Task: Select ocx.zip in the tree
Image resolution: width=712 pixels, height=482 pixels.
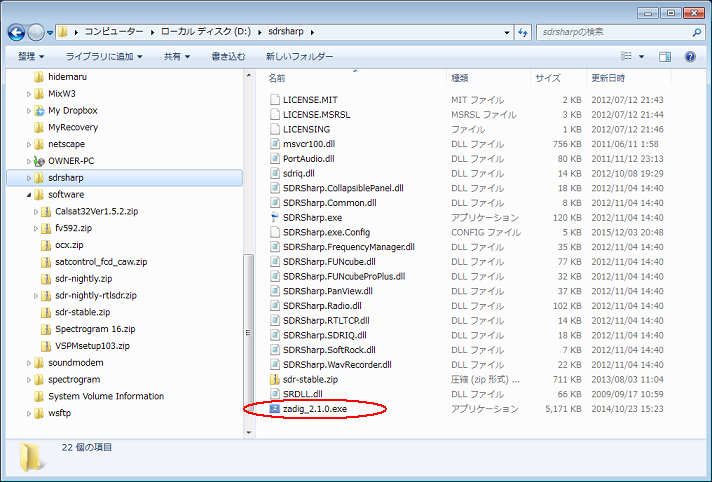Action: coord(69,245)
